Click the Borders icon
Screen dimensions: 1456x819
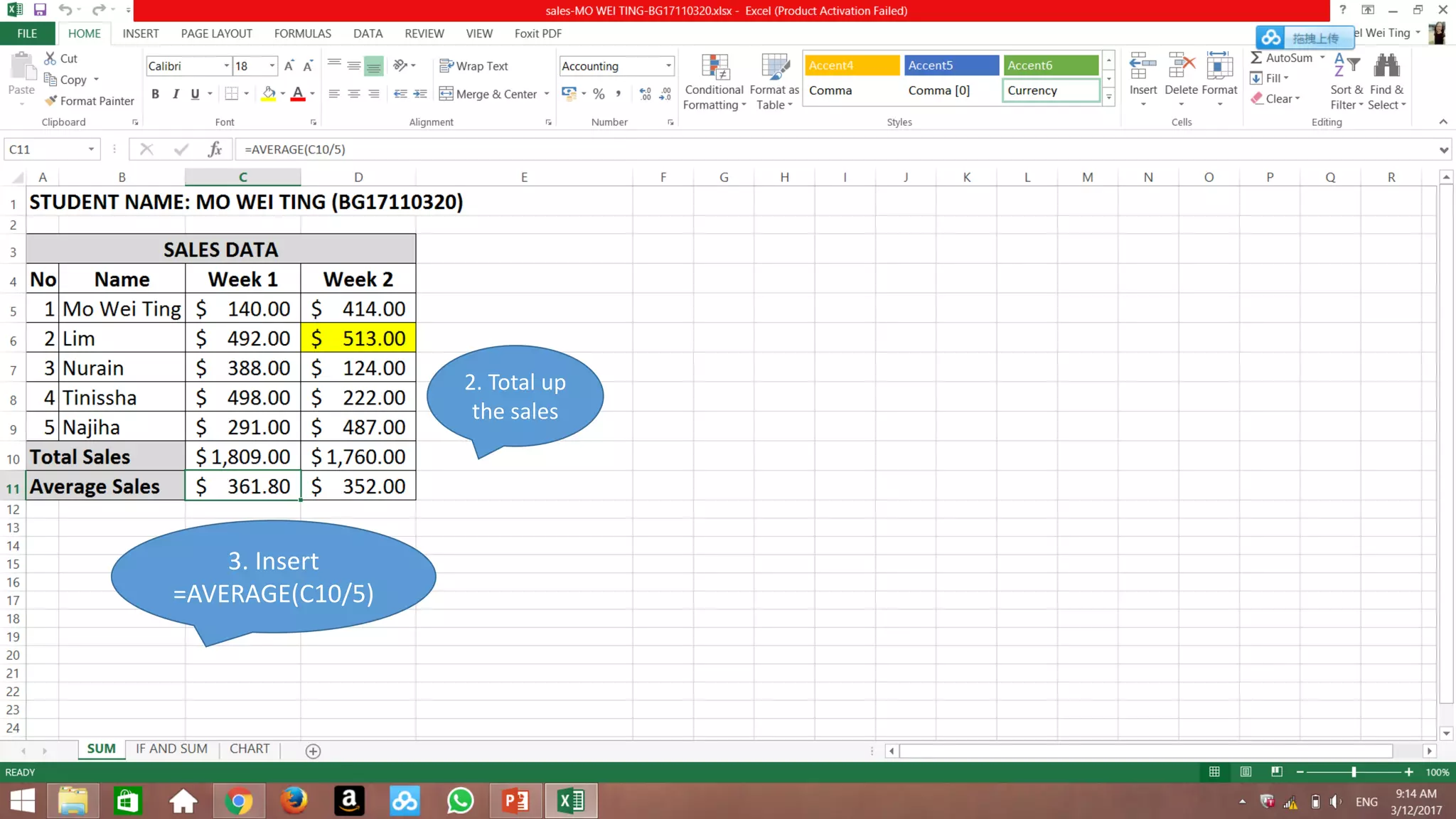[x=232, y=94]
